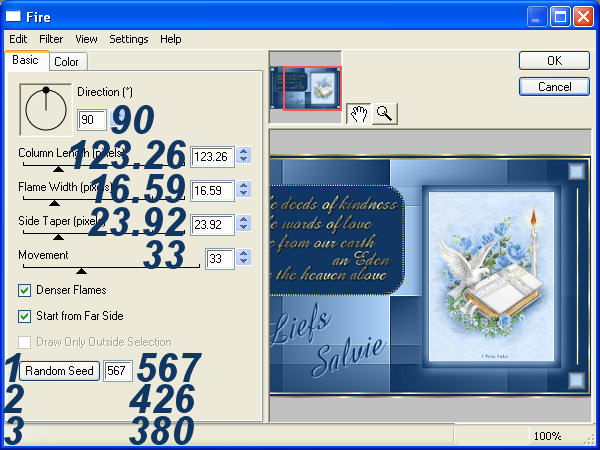The width and height of the screenshot is (600, 450).
Task: Click the Flame Width slider handle
Action: [x=54, y=203]
